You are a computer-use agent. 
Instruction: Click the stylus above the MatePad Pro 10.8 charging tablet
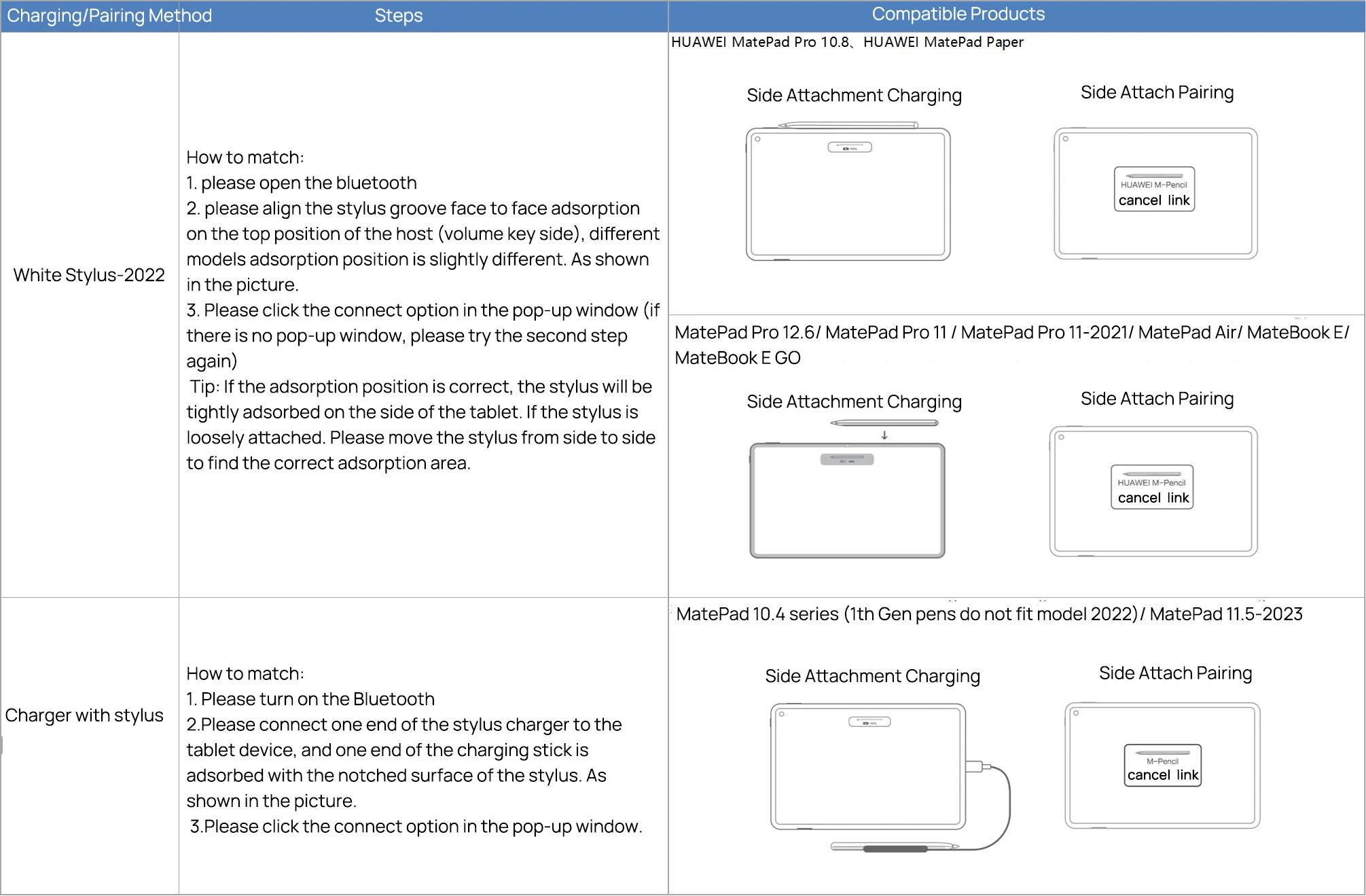coord(848,125)
